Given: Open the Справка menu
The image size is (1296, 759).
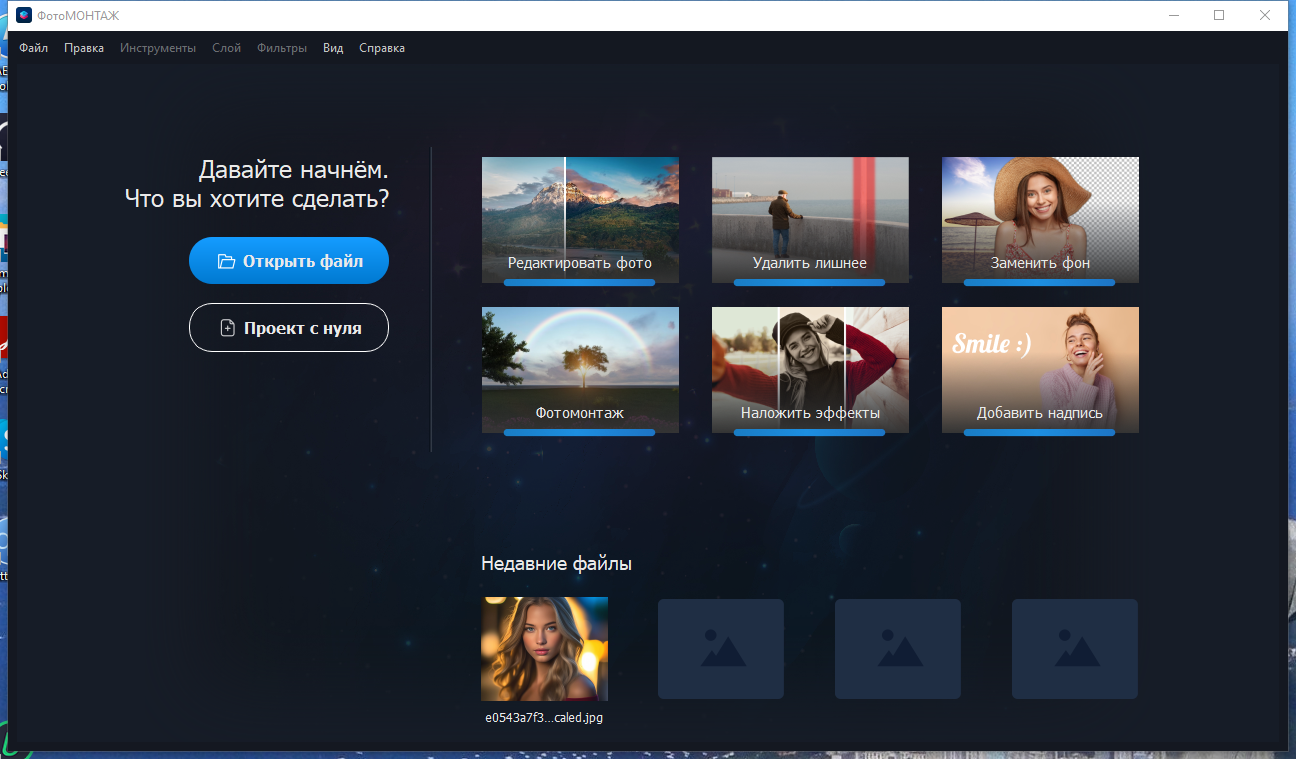Looking at the screenshot, I should tap(382, 48).
